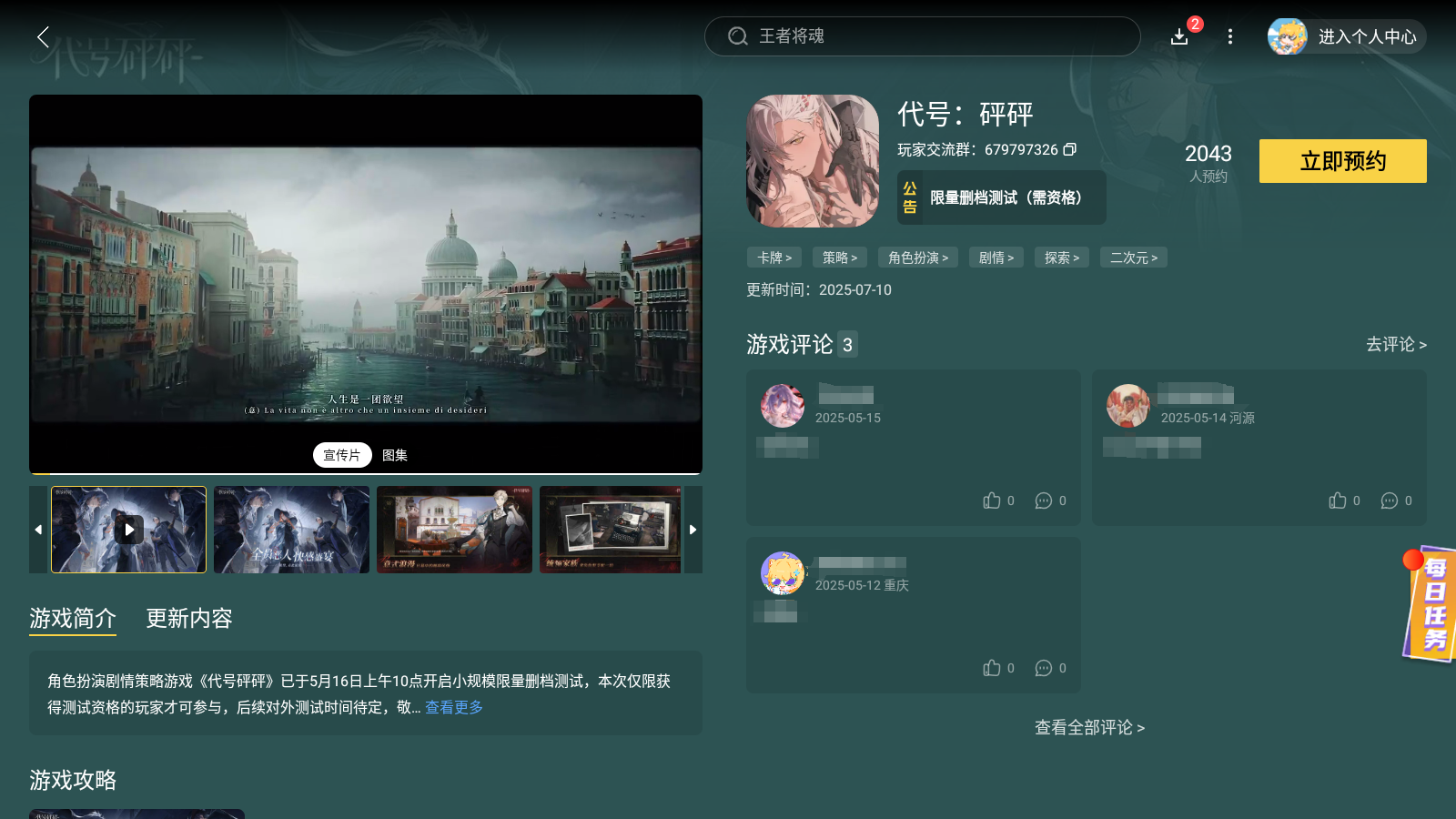Screen dimensions: 1456x819
Task: Click the 代号:砰砰 game icon
Action: [x=813, y=161]
